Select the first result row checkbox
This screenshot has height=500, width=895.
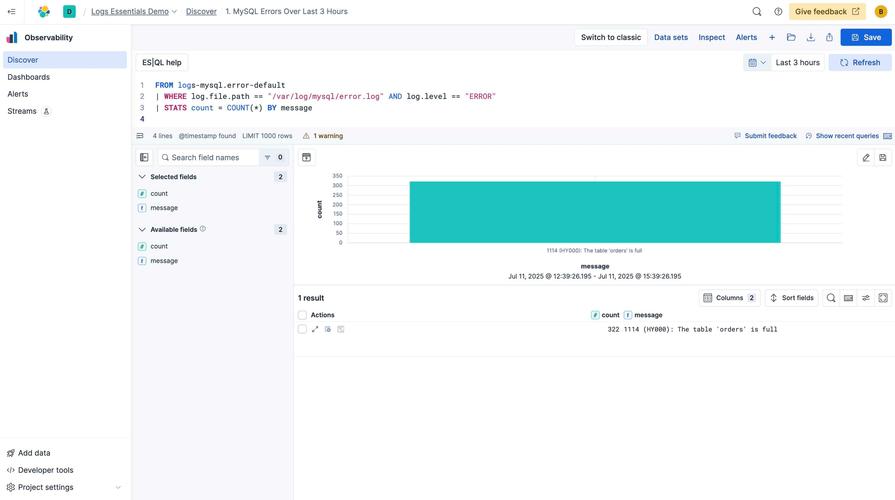[302, 329]
